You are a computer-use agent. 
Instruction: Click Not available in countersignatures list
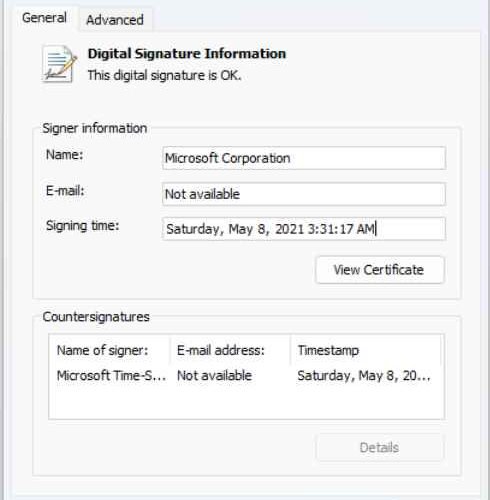pyautogui.click(x=214, y=376)
